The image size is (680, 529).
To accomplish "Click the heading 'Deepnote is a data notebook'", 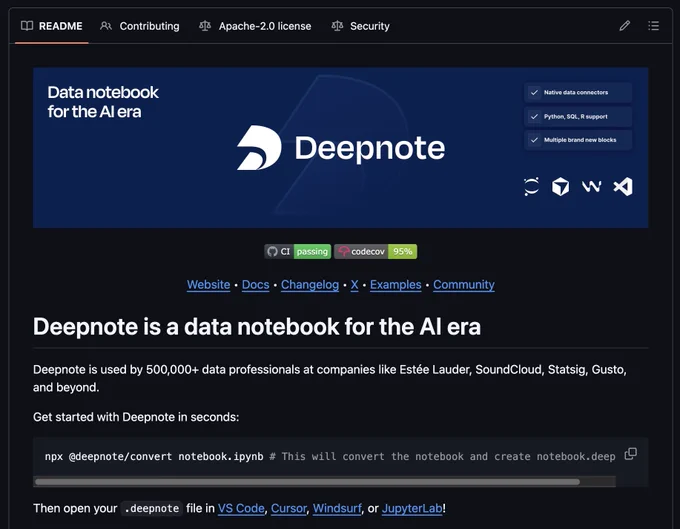I will click(x=257, y=326).
